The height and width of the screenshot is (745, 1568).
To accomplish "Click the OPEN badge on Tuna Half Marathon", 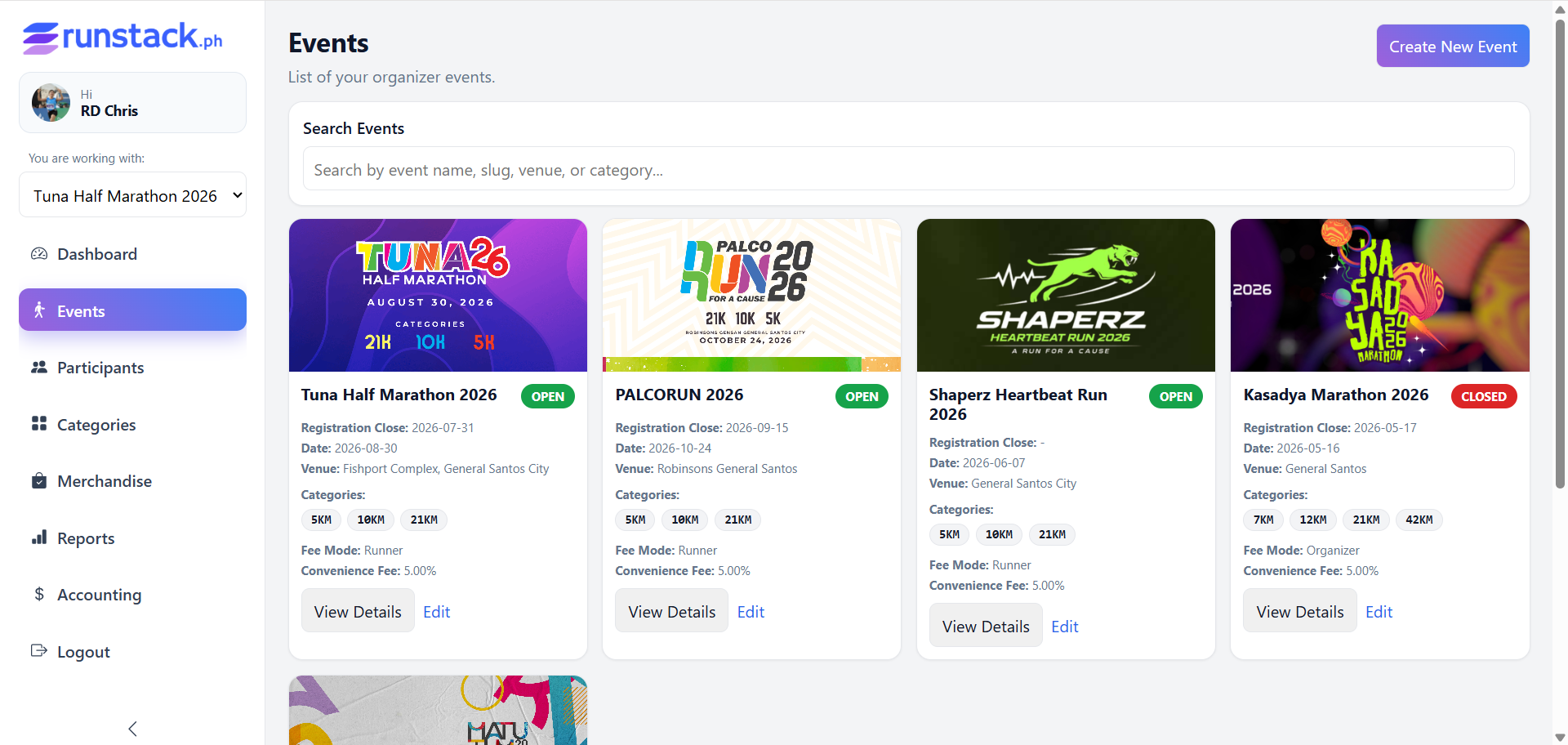I will 548,396.
